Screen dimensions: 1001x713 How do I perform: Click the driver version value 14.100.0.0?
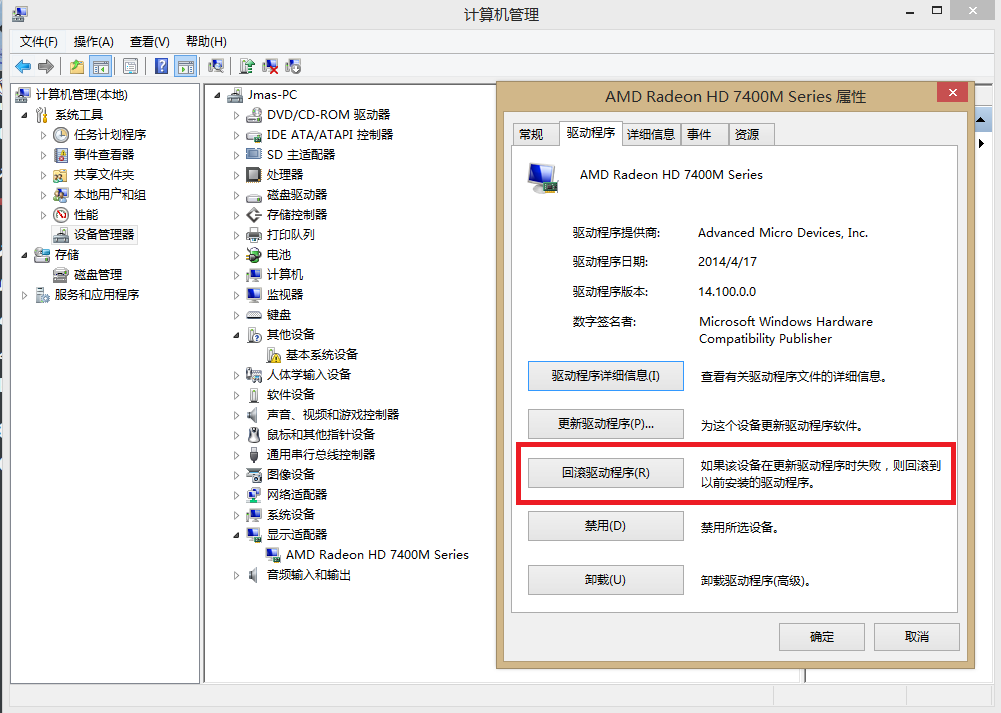727,292
